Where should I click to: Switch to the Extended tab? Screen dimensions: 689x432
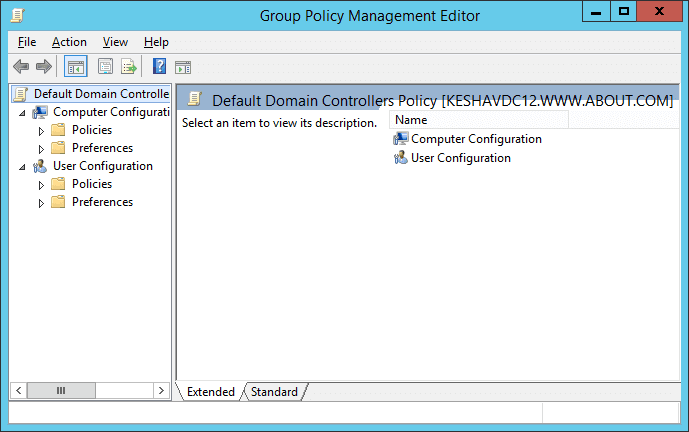point(211,392)
